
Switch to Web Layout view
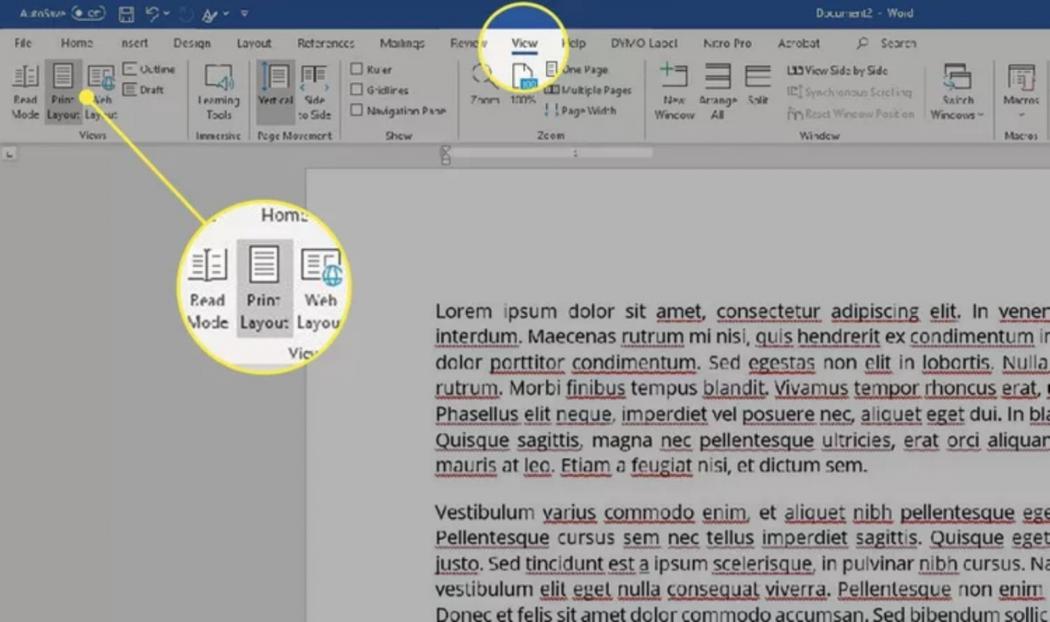coord(100,92)
